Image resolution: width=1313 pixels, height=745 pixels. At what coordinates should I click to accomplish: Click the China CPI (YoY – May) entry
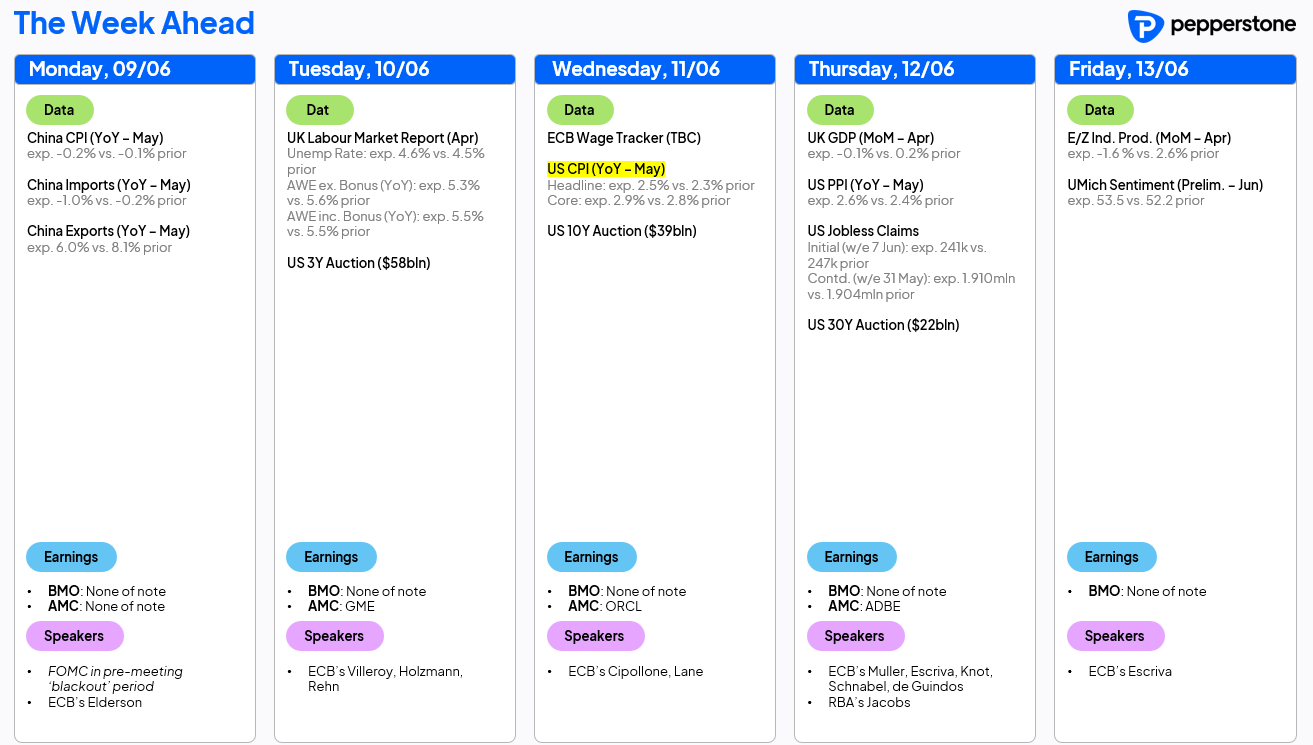click(95, 138)
